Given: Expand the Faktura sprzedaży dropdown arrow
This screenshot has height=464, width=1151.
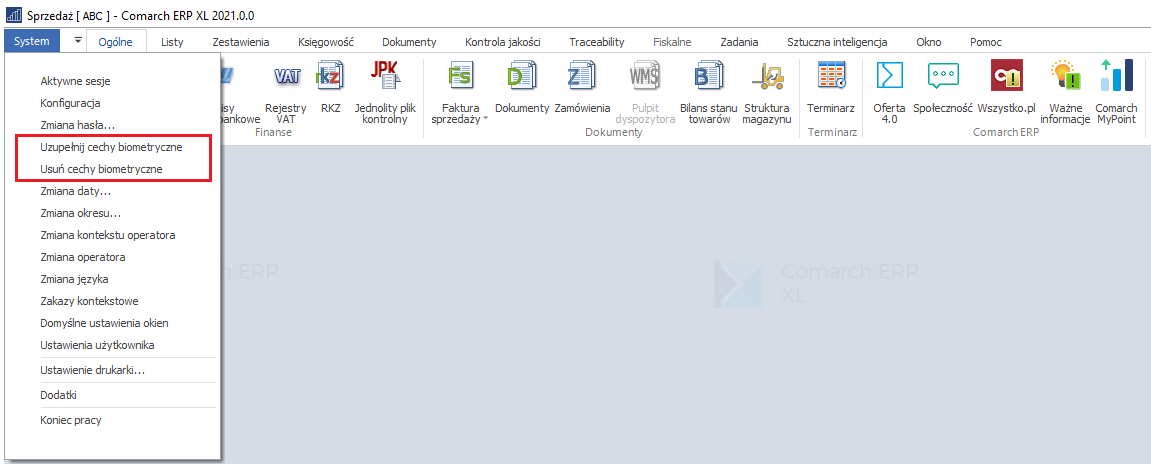Looking at the screenshot, I should (x=484, y=119).
